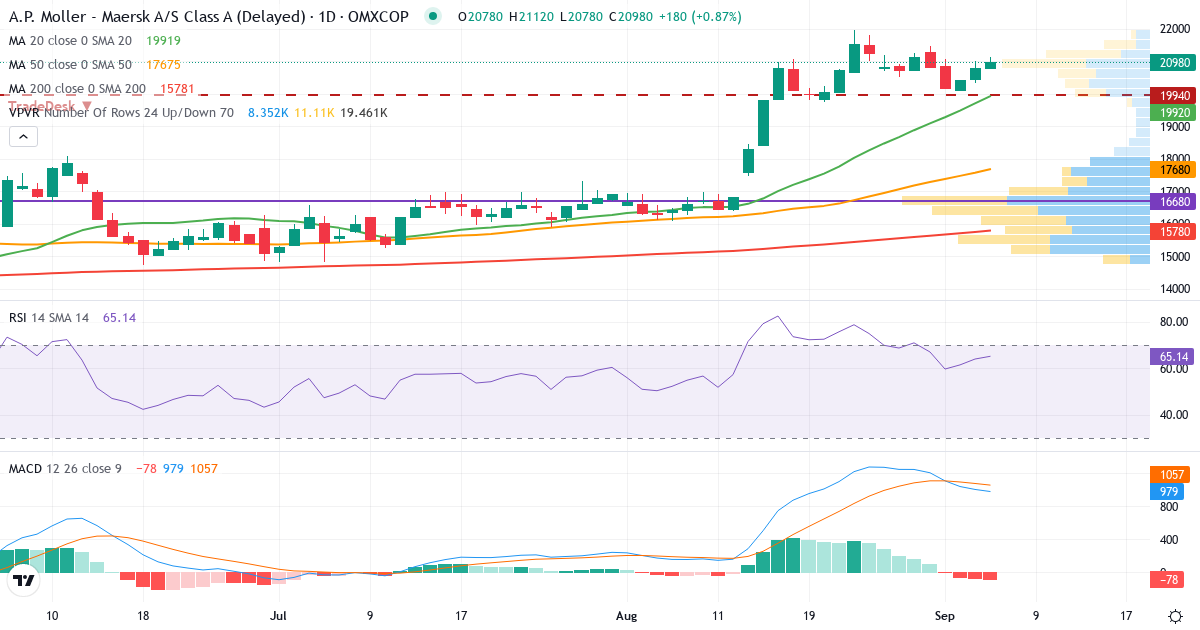Screen dimensions: 1200x630
Task: Click the orange 1057 signal value in legend
Action: point(204,468)
